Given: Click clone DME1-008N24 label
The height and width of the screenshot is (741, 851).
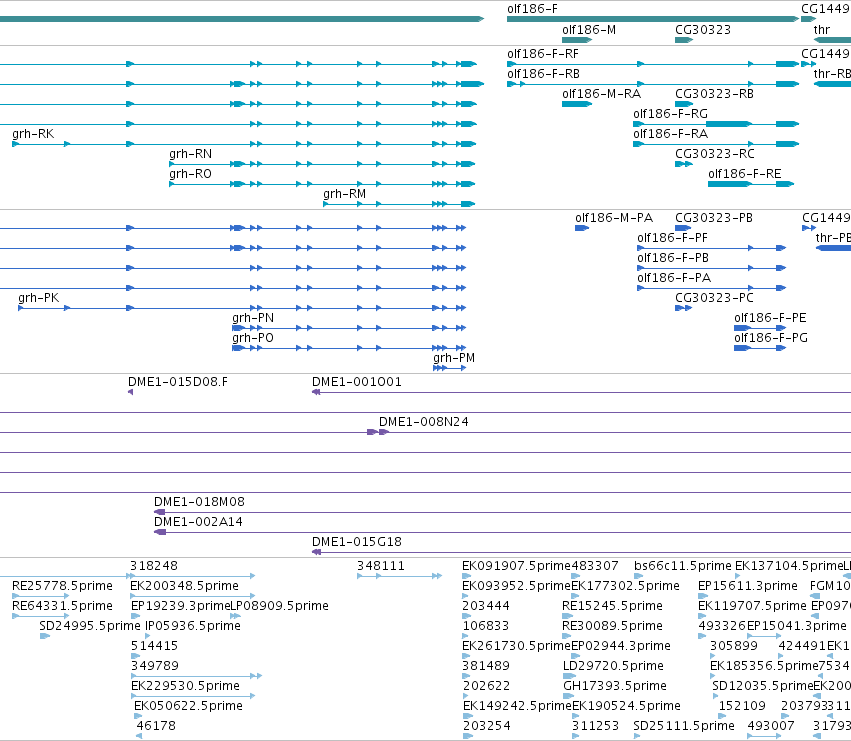Looking at the screenshot, I should coord(424,422).
